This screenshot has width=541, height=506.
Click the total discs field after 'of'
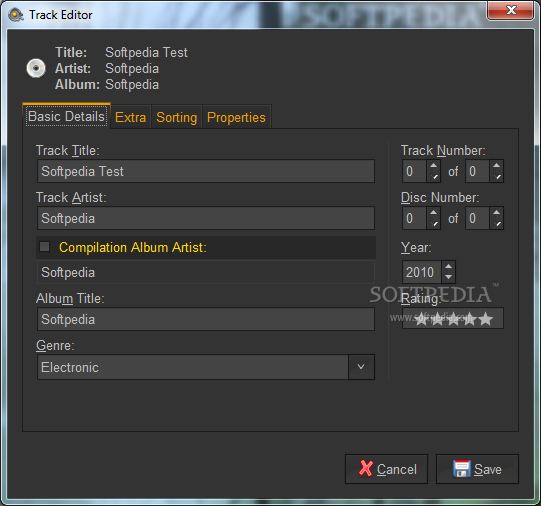[478, 218]
